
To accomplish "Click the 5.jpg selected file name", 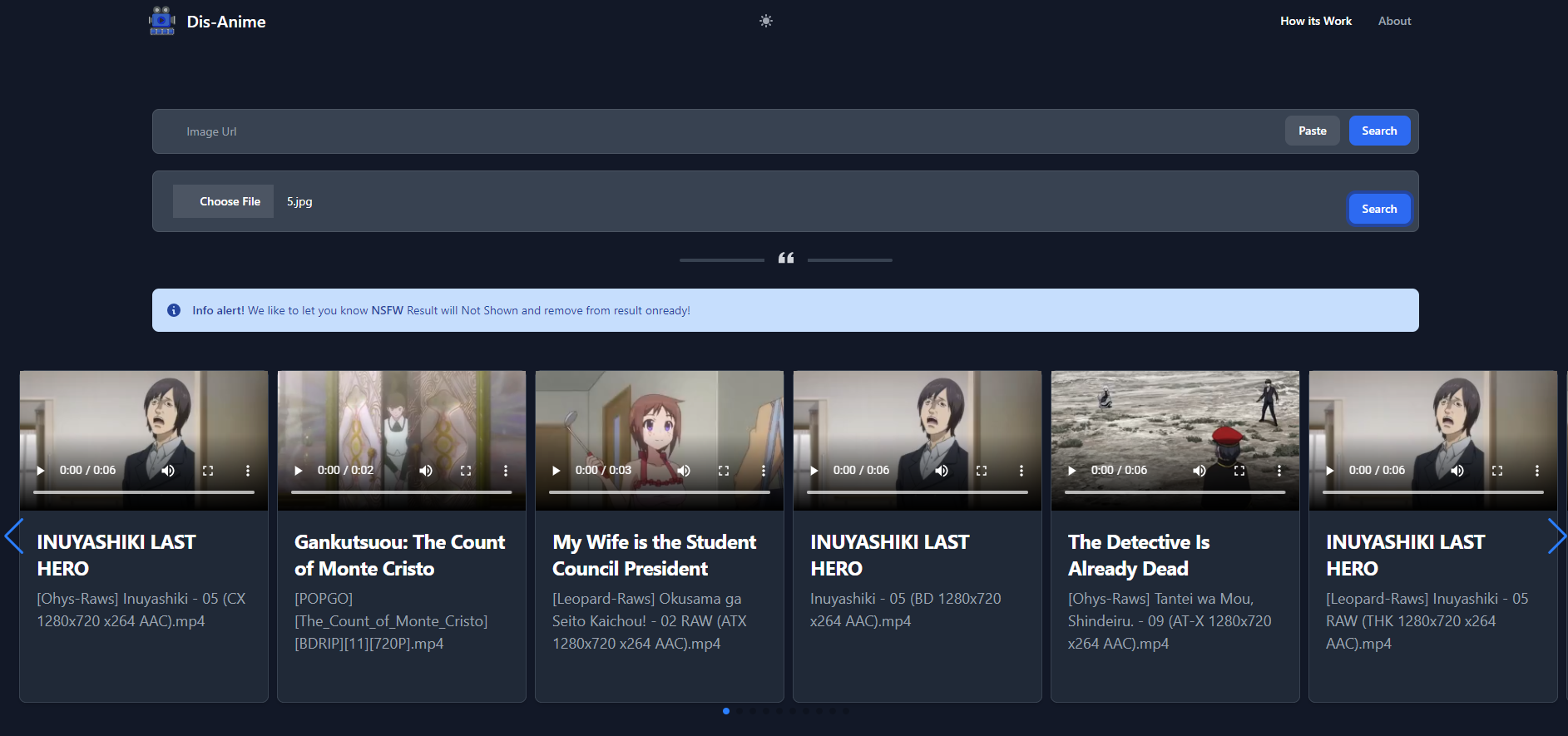I will pos(299,201).
